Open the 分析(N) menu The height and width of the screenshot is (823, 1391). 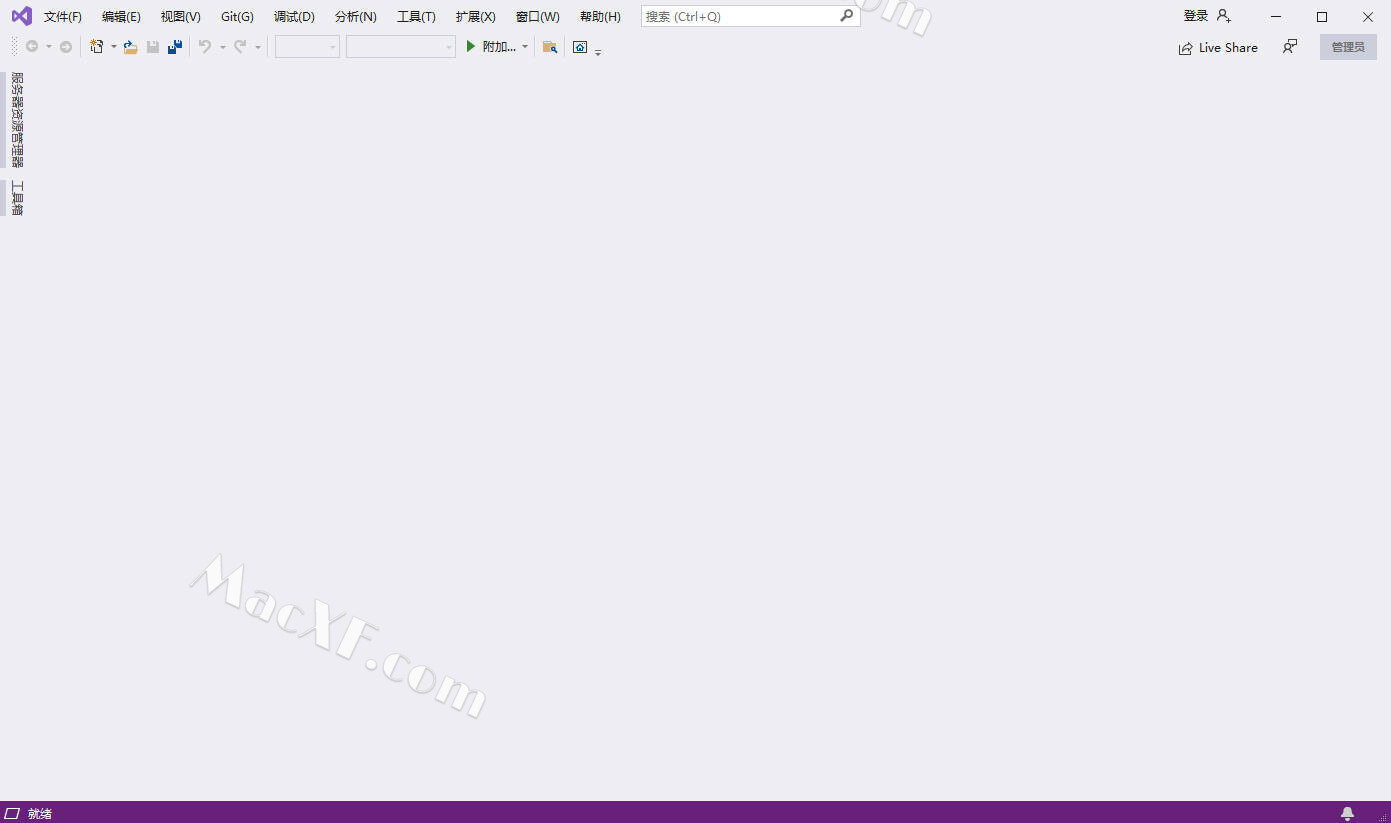(x=355, y=17)
